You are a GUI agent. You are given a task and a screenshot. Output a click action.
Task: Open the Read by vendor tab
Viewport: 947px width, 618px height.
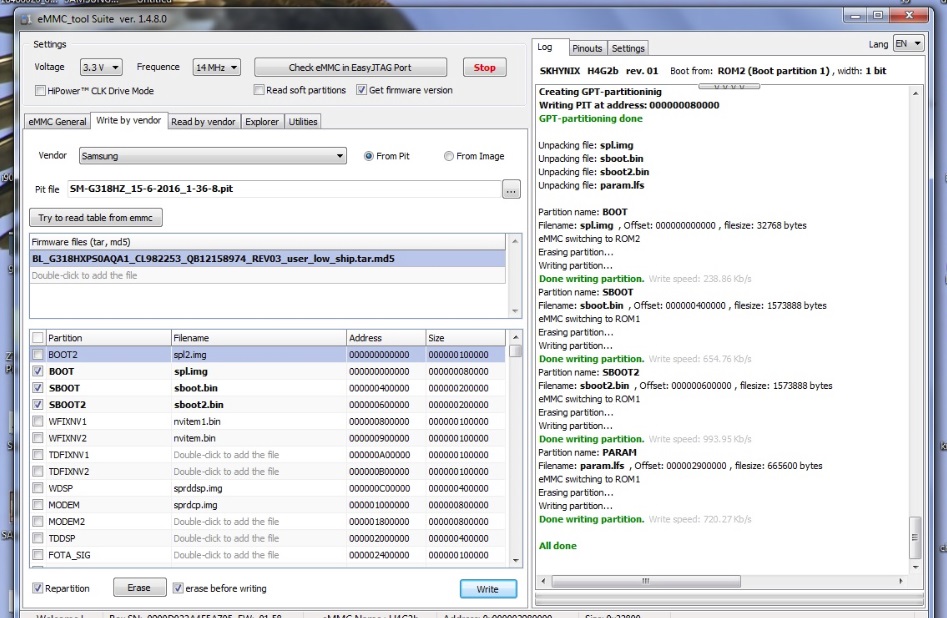click(x=203, y=121)
